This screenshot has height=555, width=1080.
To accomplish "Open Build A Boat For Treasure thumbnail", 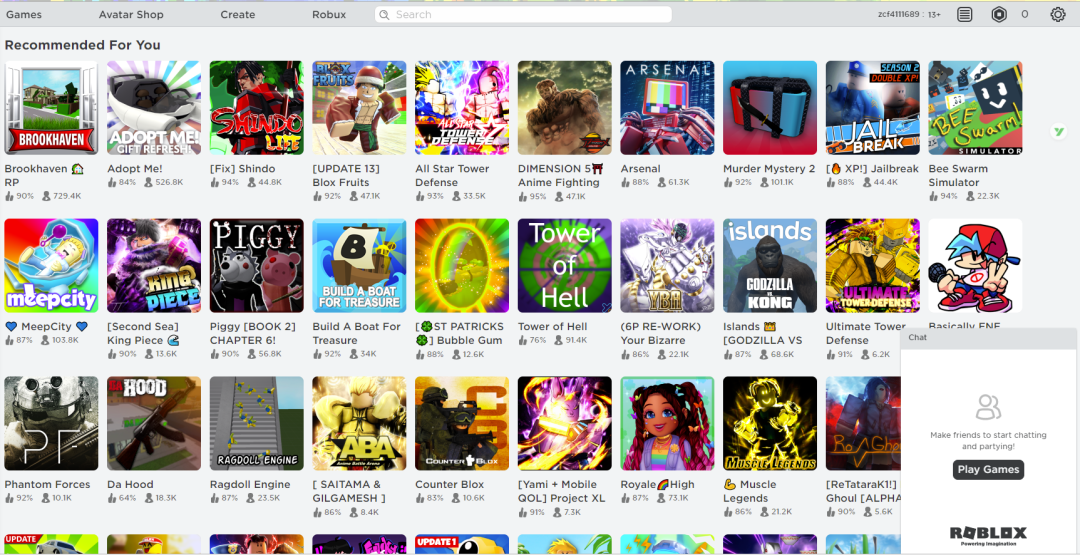I will 359,266.
